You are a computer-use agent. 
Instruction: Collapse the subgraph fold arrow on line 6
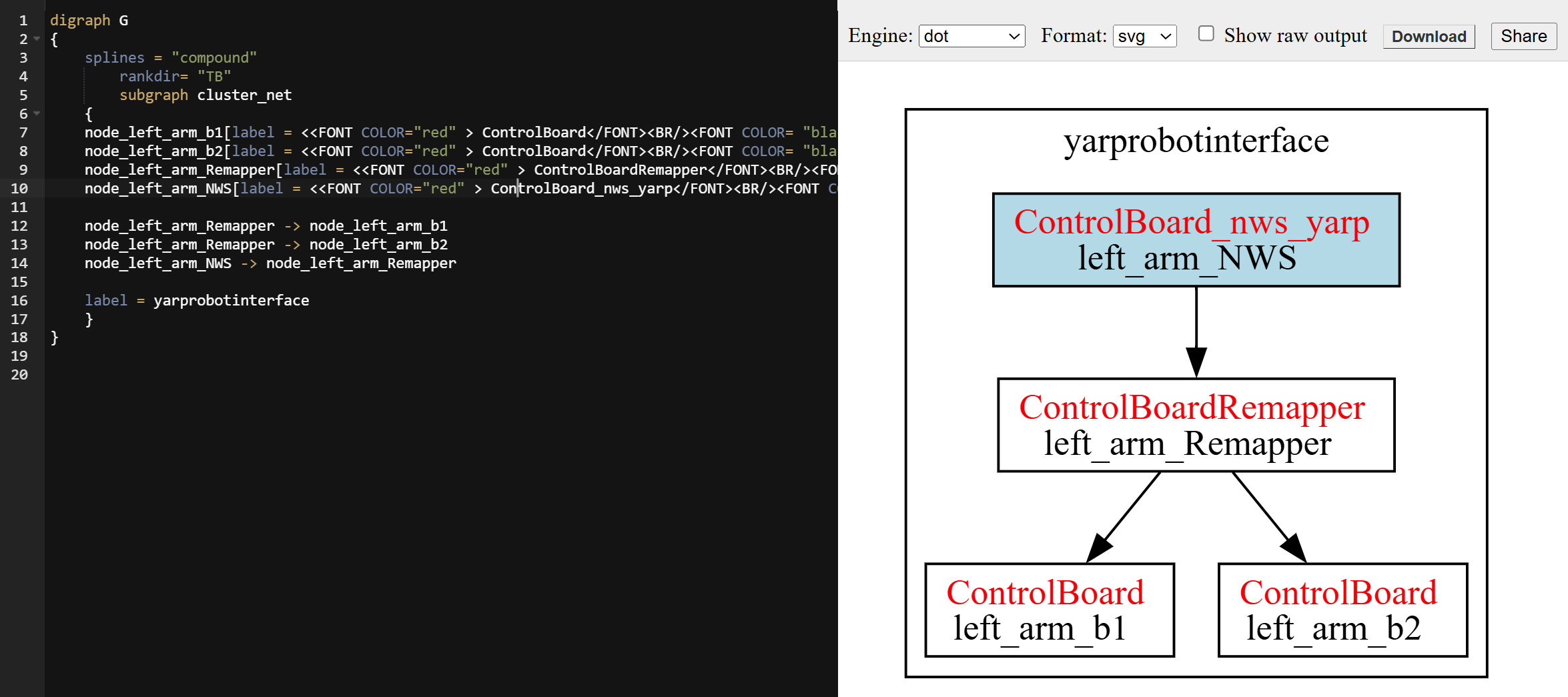pyautogui.click(x=37, y=113)
